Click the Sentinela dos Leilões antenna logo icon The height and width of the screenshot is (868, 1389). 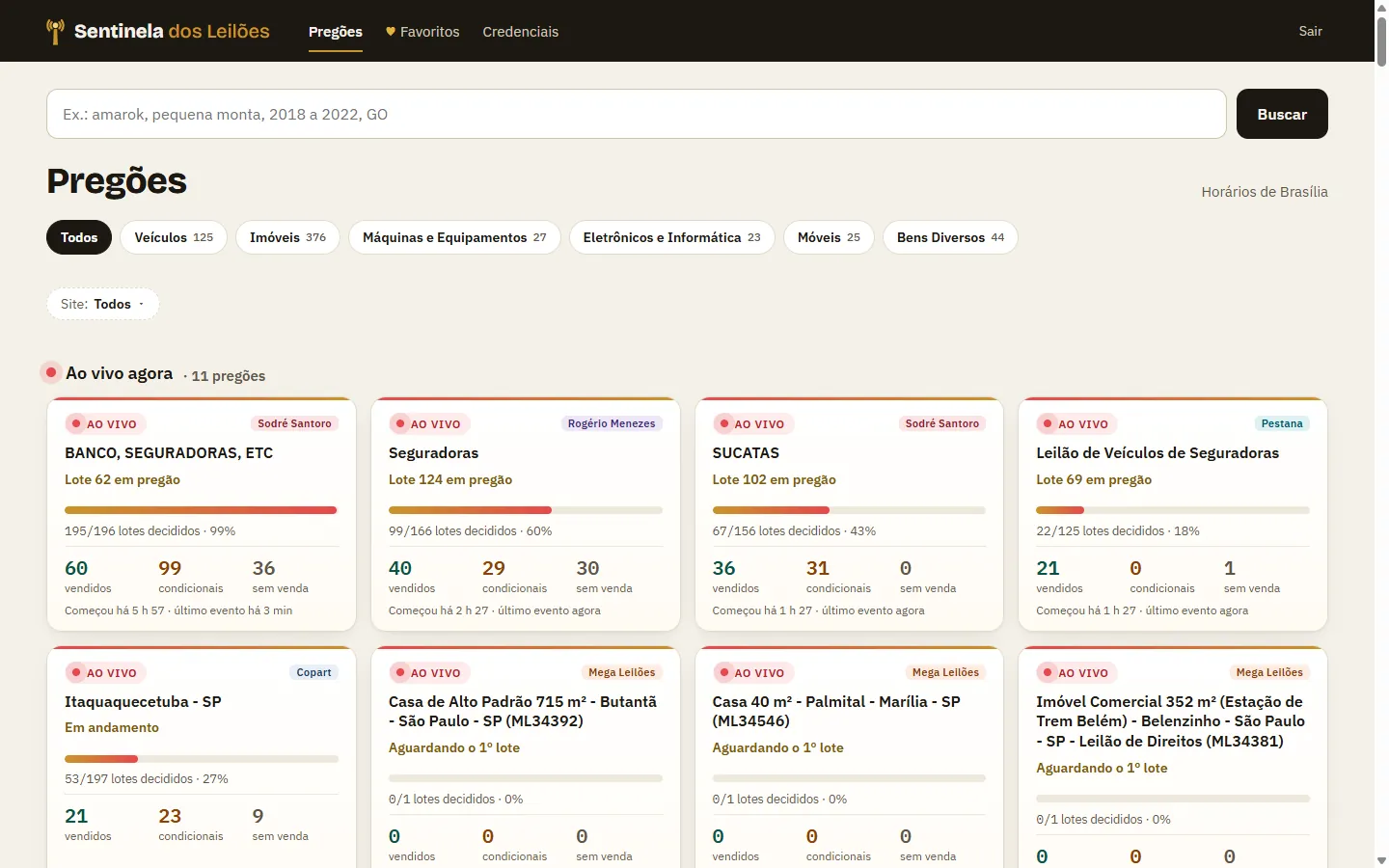[56, 31]
